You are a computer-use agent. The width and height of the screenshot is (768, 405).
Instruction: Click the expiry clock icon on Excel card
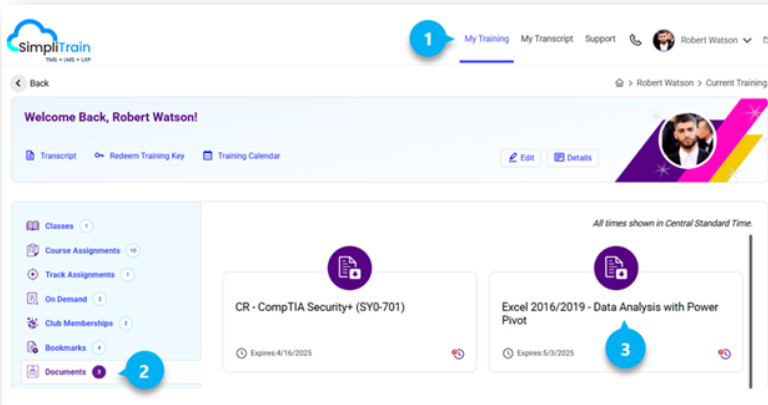coord(724,353)
